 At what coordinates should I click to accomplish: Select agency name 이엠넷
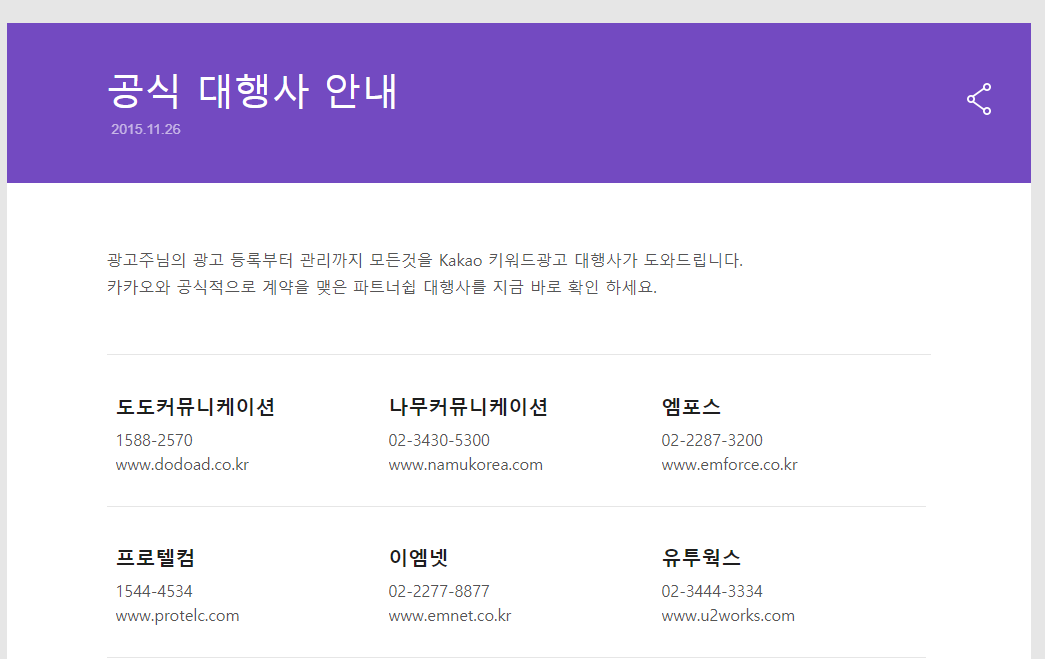click(419, 557)
